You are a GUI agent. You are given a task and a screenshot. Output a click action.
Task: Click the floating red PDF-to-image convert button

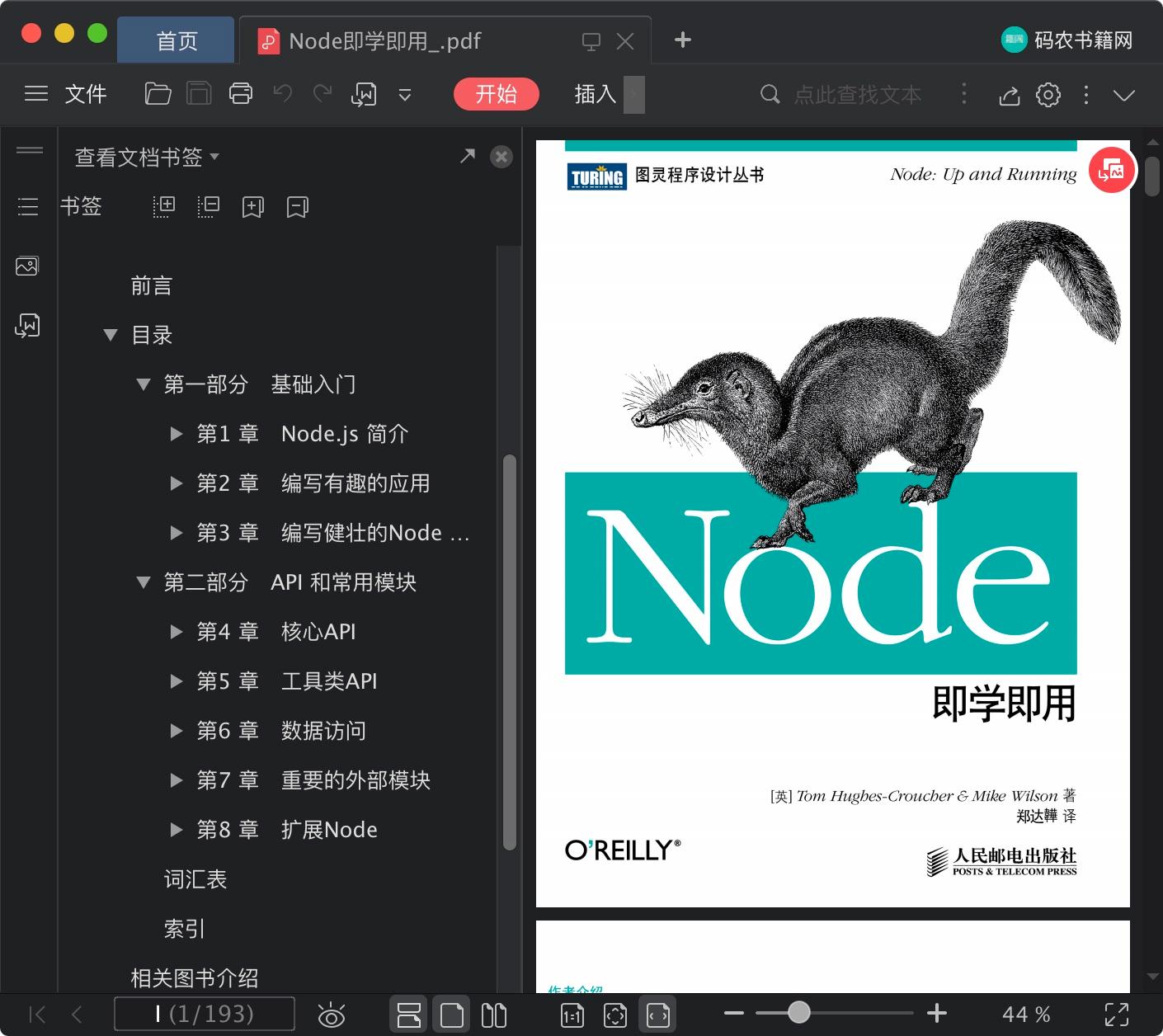(1111, 171)
